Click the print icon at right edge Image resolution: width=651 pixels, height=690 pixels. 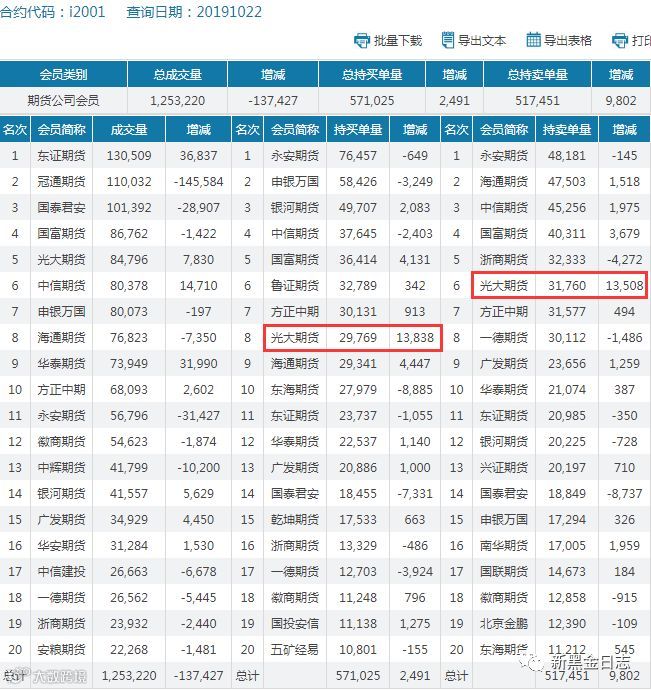[620, 40]
